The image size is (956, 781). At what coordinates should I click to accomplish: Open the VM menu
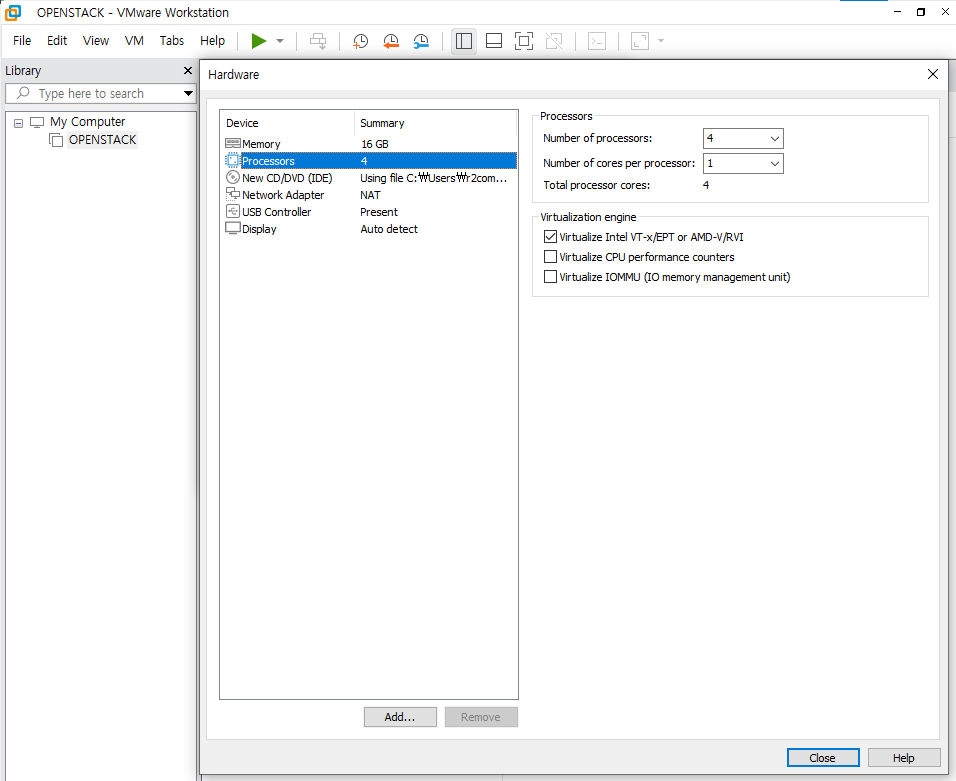click(134, 41)
